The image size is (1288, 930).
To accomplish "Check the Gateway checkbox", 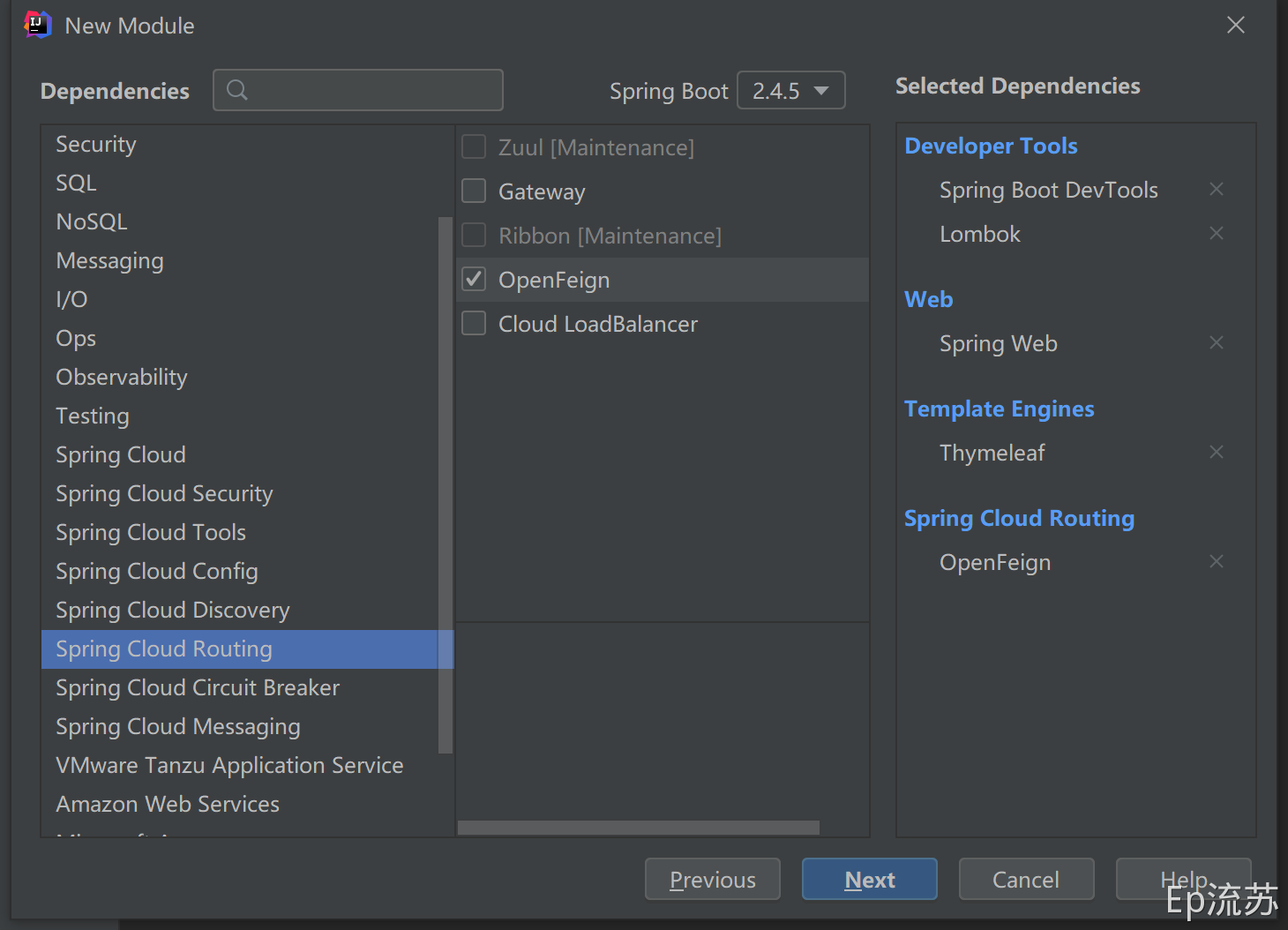I will tap(475, 191).
